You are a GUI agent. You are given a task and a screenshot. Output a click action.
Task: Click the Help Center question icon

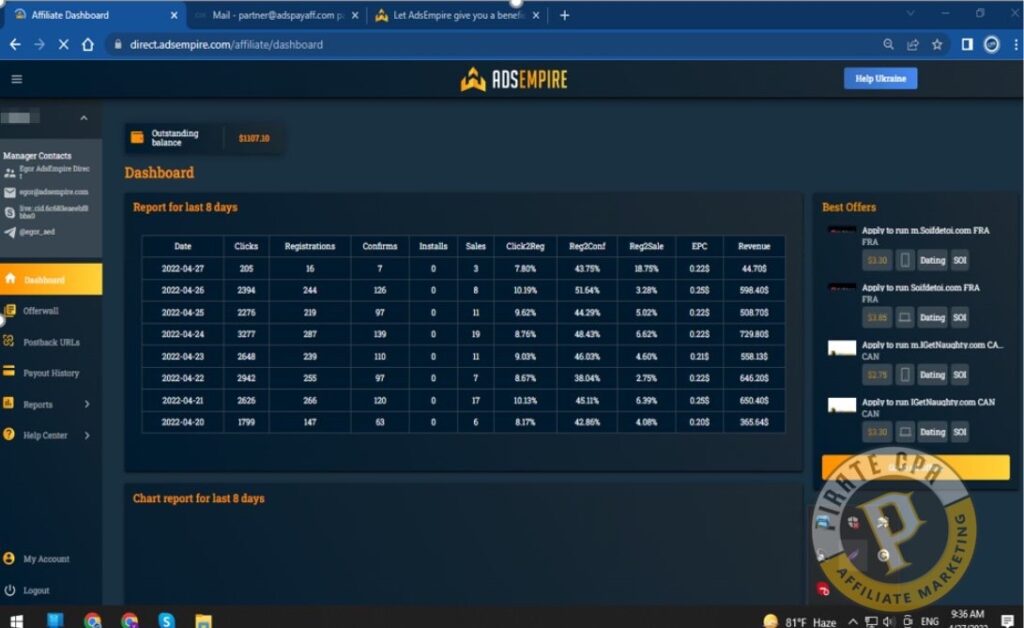pyautogui.click(x=8, y=434)
